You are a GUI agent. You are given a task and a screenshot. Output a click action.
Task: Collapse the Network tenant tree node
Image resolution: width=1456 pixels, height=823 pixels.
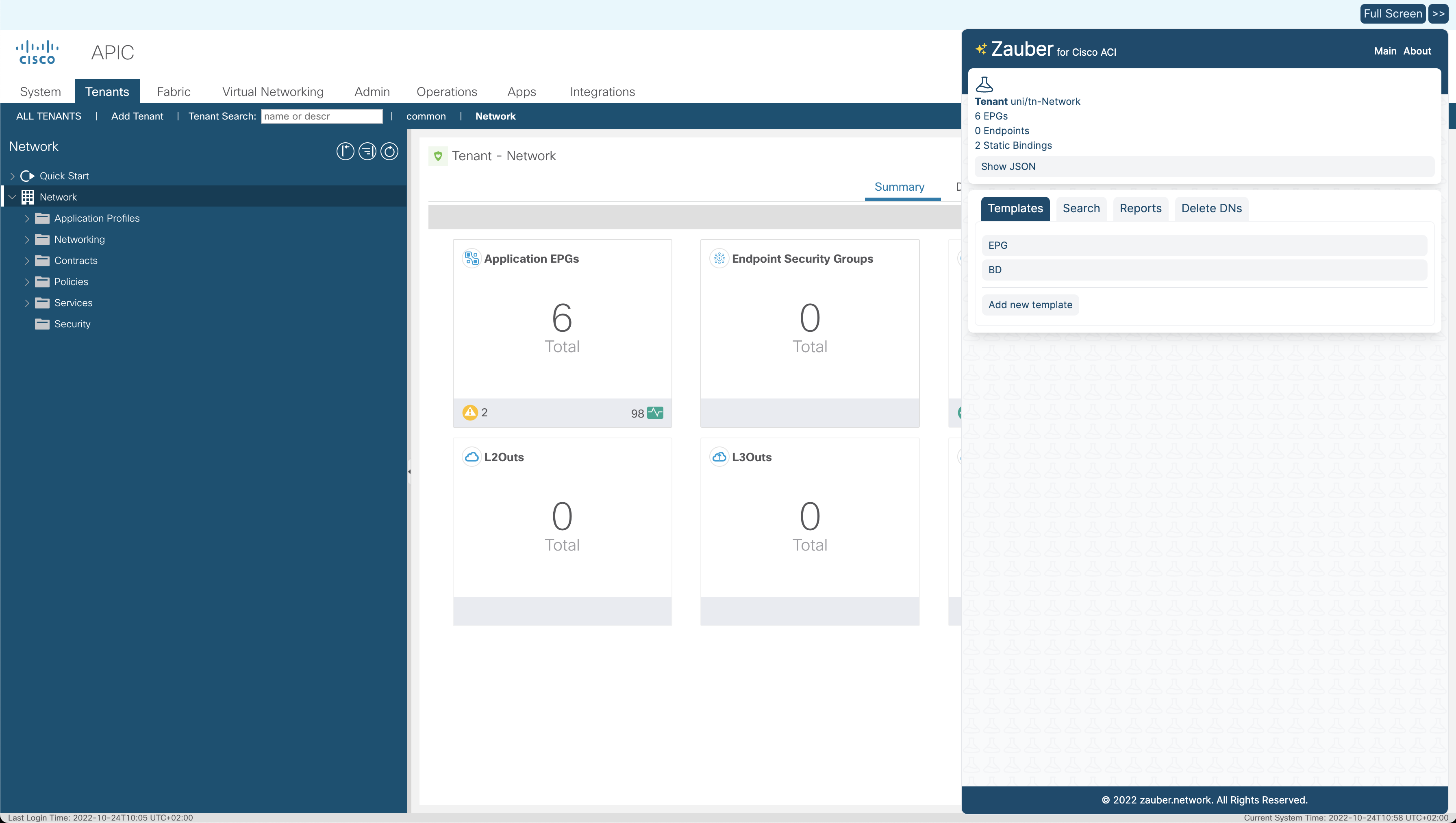[12, 197]
